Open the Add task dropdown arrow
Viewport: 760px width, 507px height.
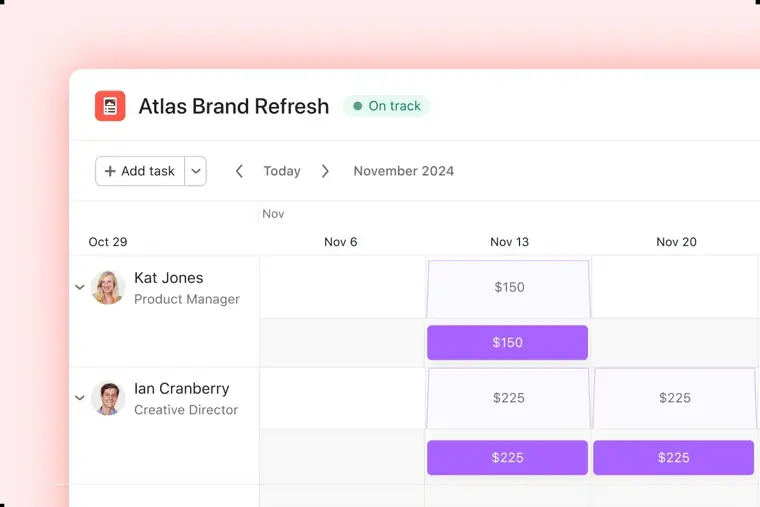[x=196, y=171]
